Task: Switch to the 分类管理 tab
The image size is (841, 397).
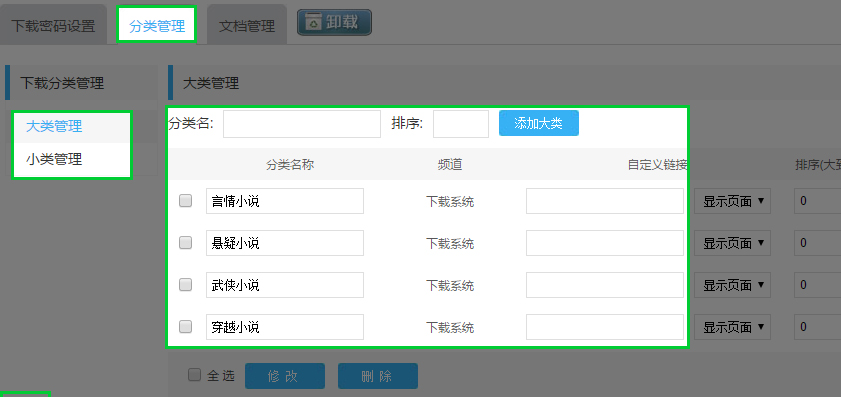Action: [157, 26]
